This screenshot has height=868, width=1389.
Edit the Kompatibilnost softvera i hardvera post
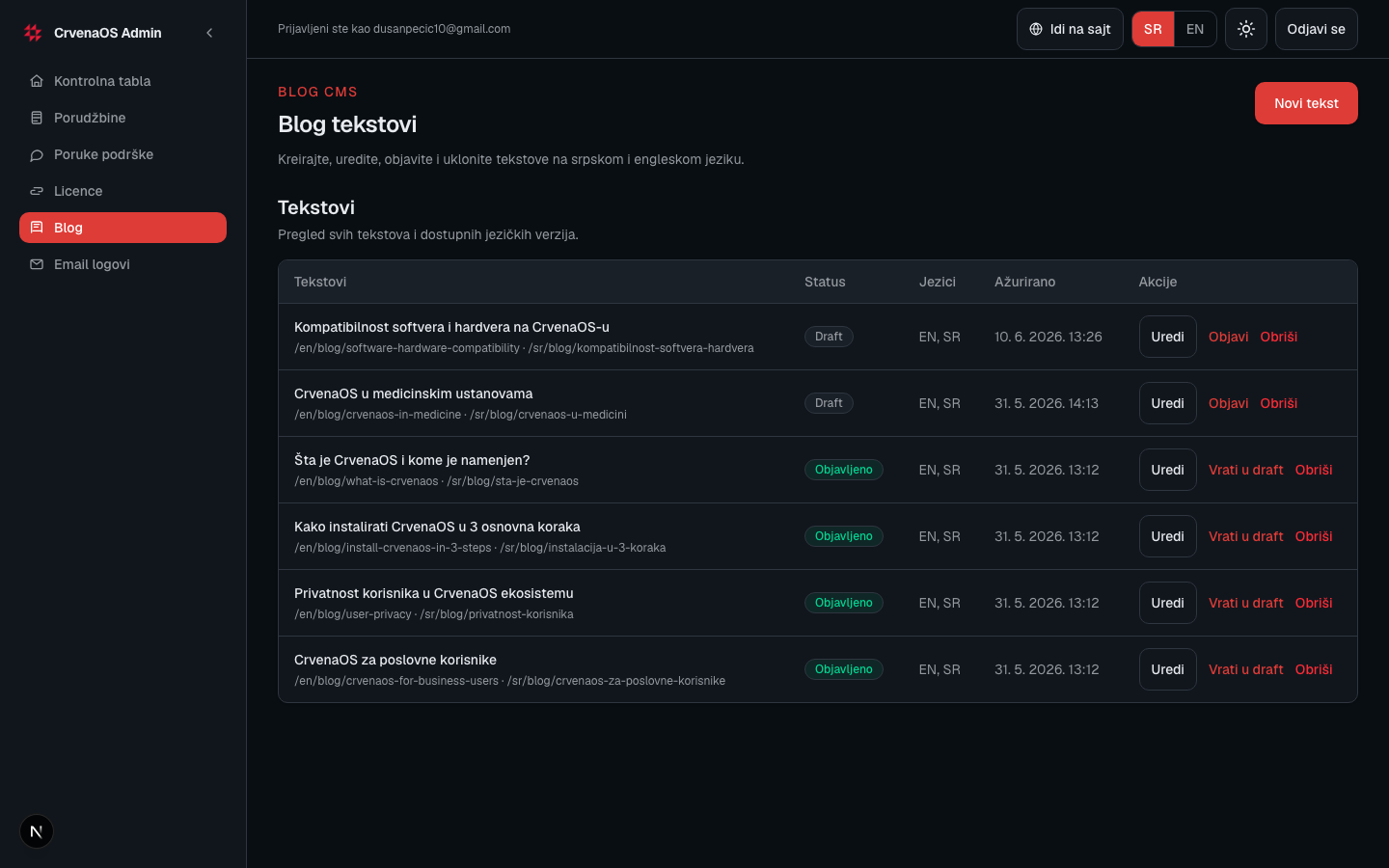1167,337
